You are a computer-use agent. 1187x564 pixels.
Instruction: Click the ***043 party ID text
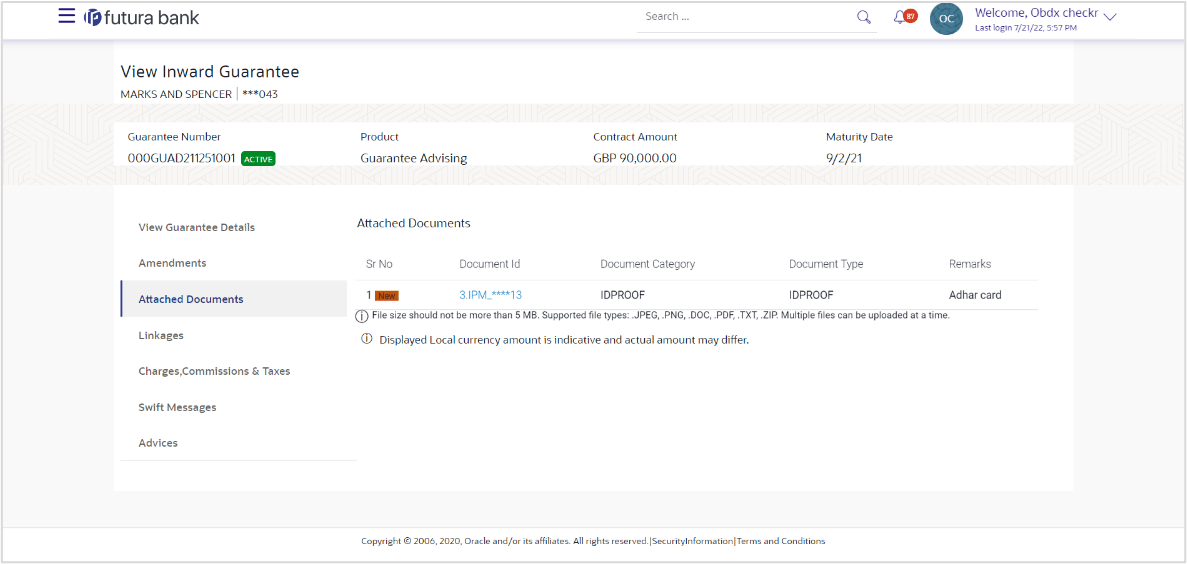pos(260,95)
